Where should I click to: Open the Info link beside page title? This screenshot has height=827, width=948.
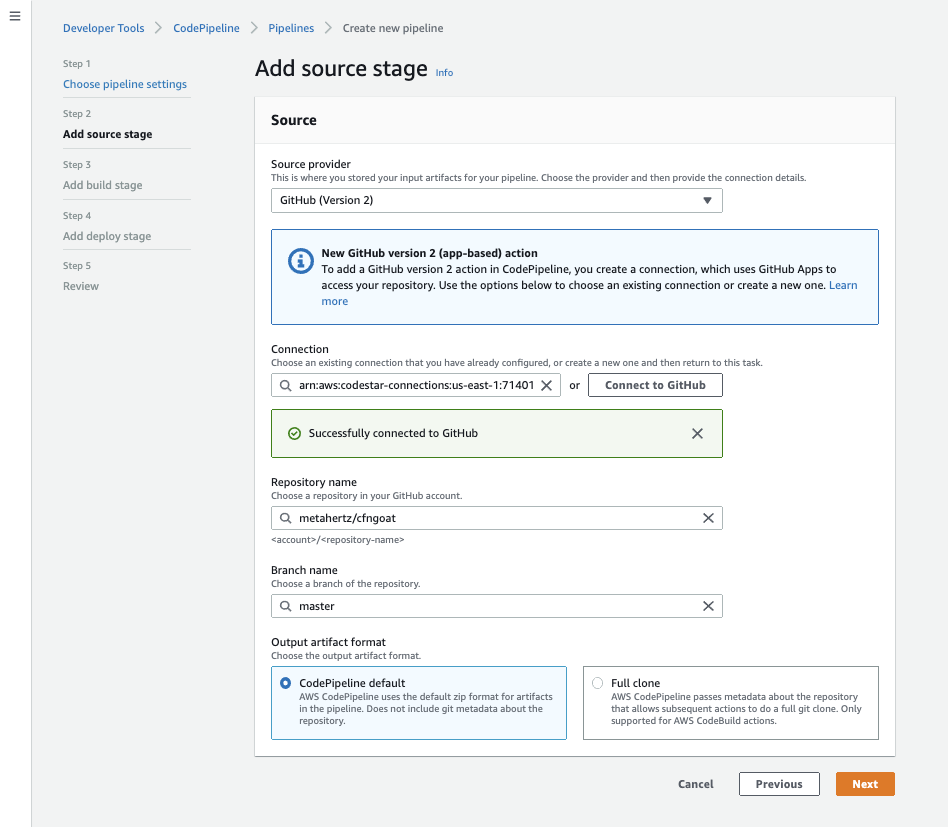444,73
